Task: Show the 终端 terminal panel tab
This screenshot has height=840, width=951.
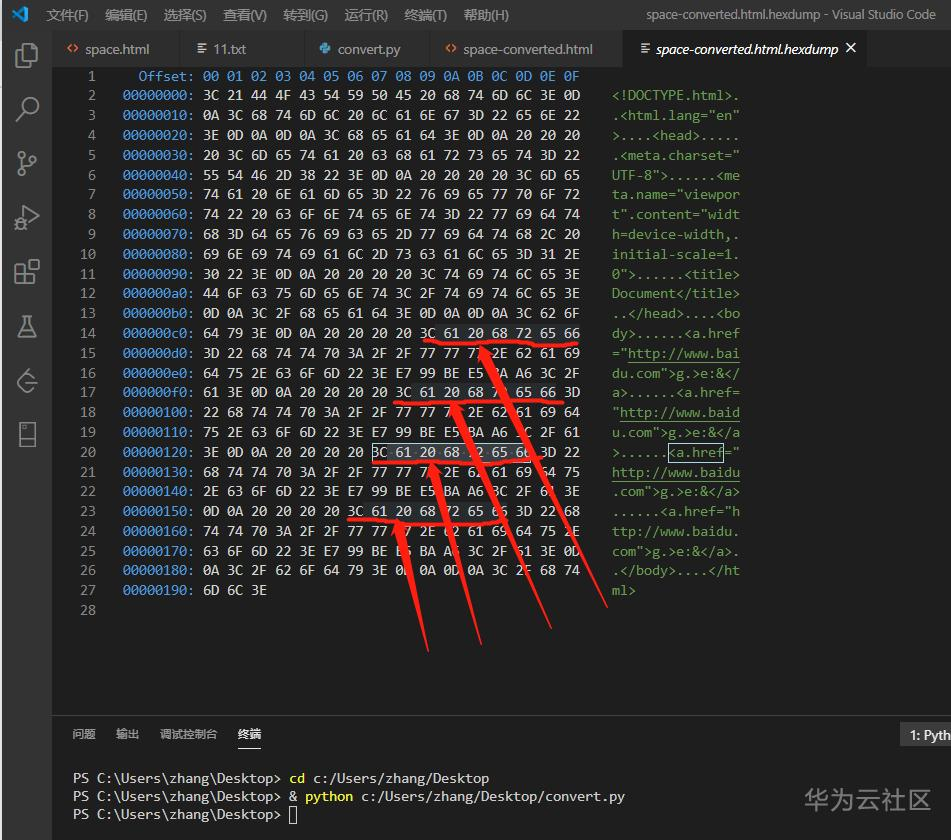Action: click(x=249, y=734)
